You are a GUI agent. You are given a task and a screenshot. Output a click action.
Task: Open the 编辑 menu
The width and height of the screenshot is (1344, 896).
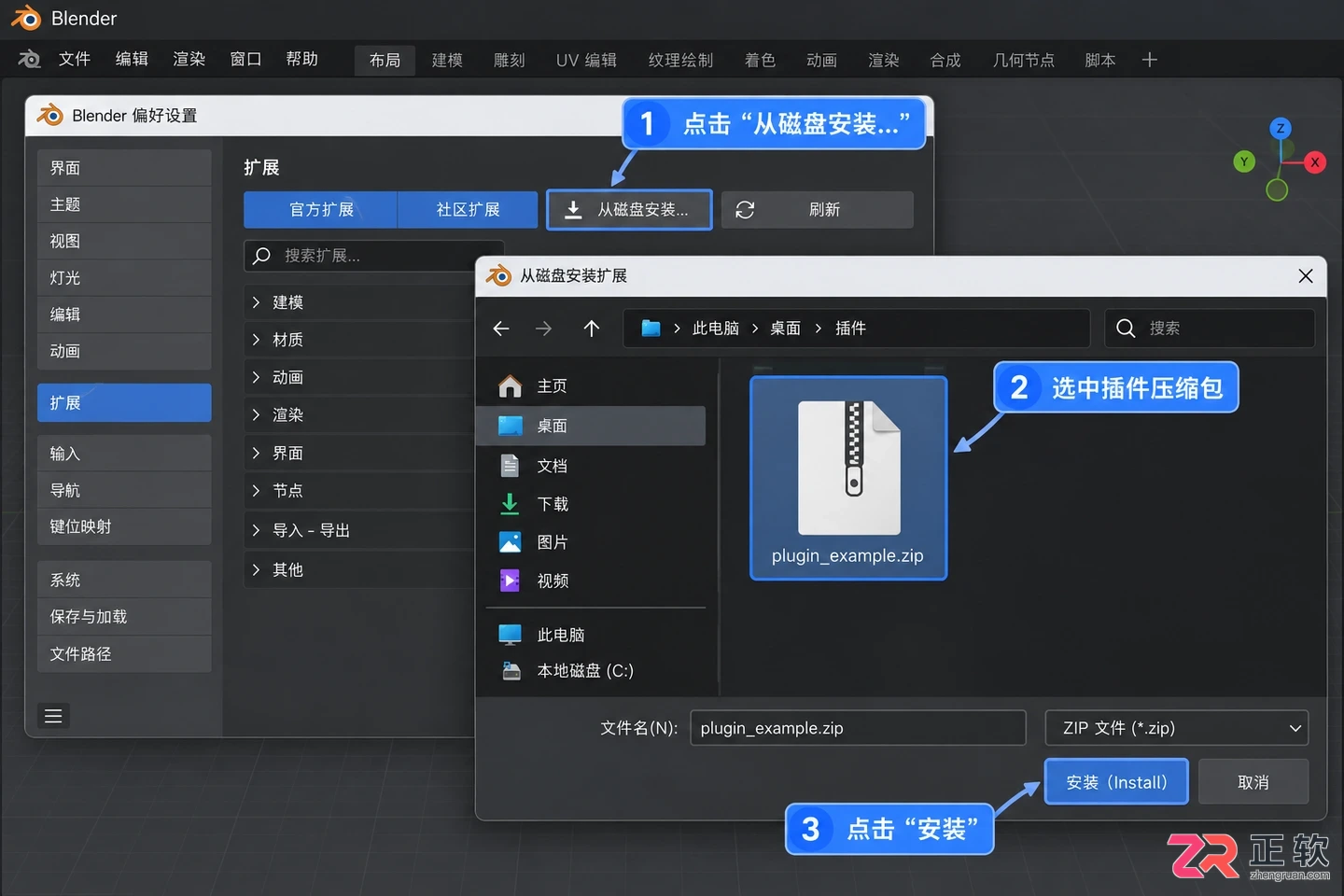(132, 59)
